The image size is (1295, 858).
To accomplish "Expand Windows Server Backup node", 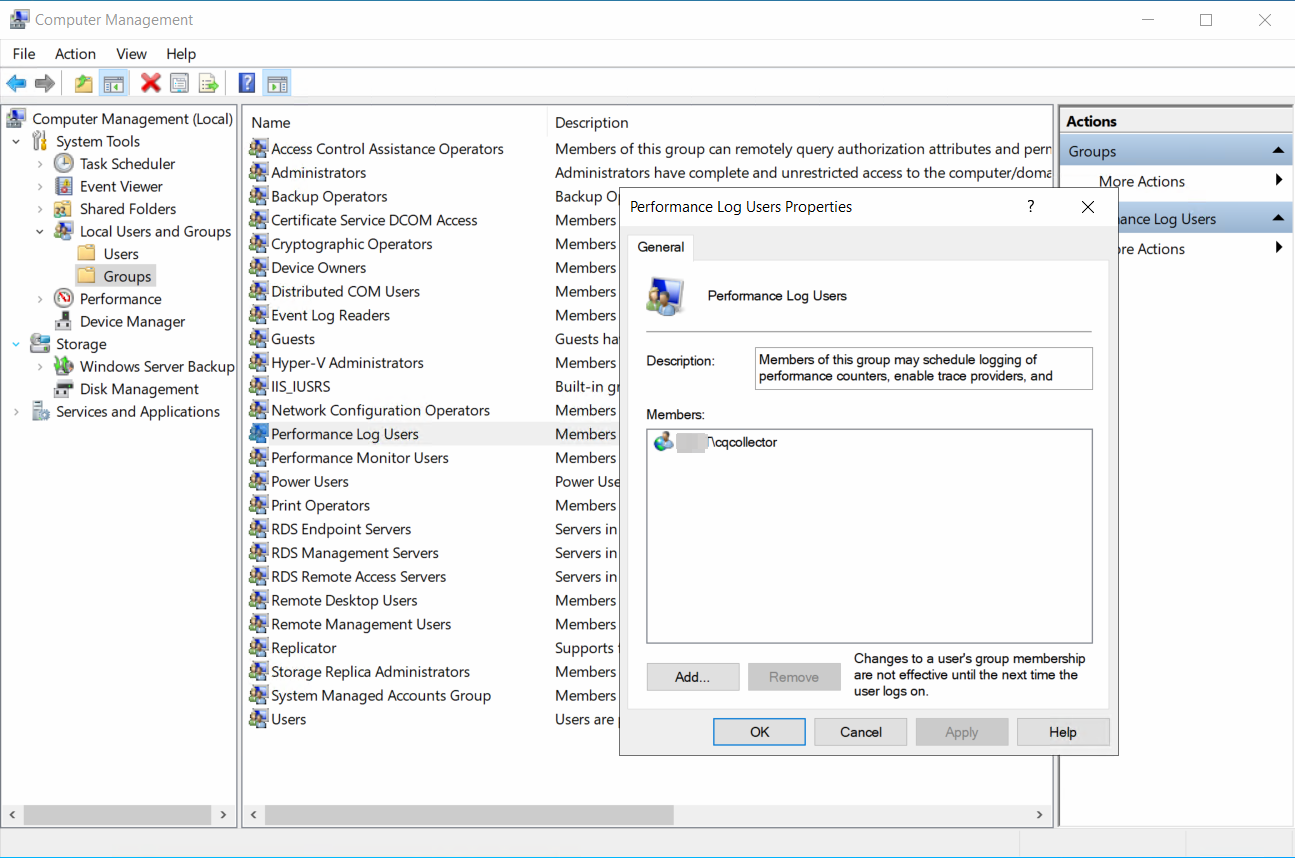I will click(x=40, y=366).
